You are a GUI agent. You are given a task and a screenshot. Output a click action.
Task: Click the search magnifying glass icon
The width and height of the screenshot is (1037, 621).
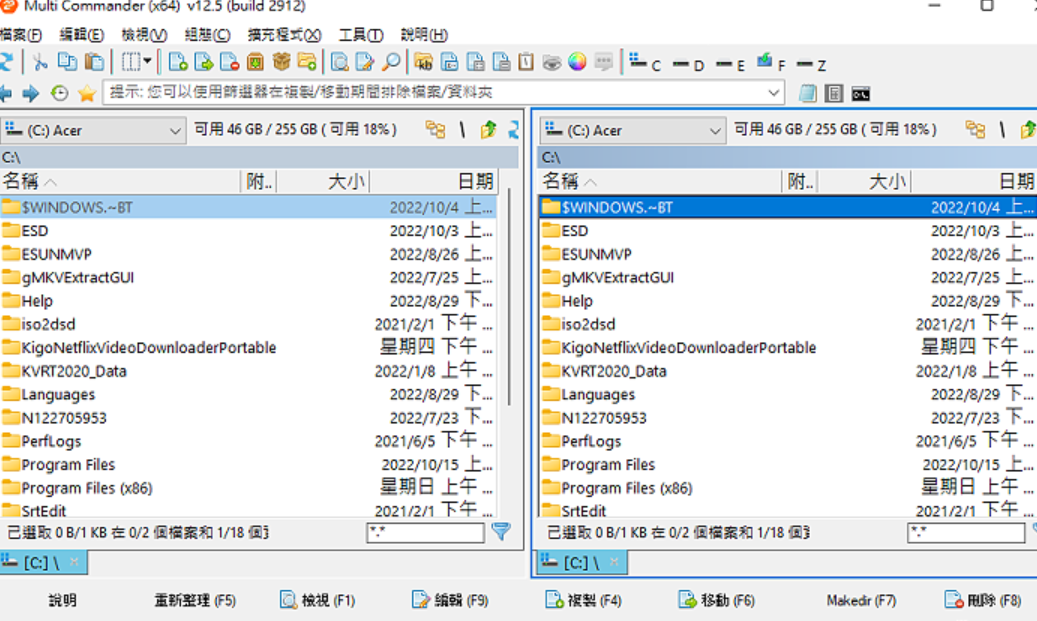(x=391, y=62)
